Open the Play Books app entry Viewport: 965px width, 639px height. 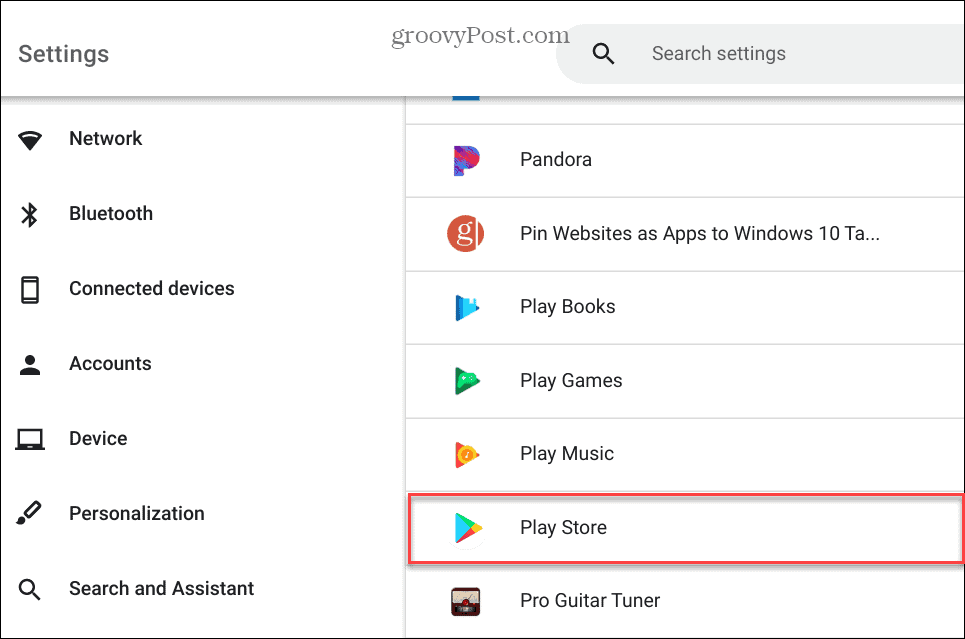pyautogui.click(x=685, y=307)
